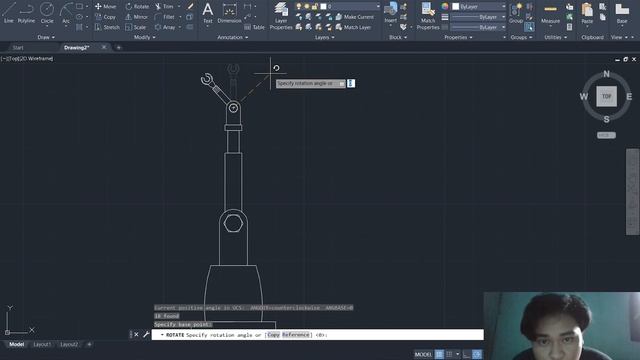Close the command line with X button
Image resolution: width=640 pixels, height=360 pixels.
(x=136, y=335)
